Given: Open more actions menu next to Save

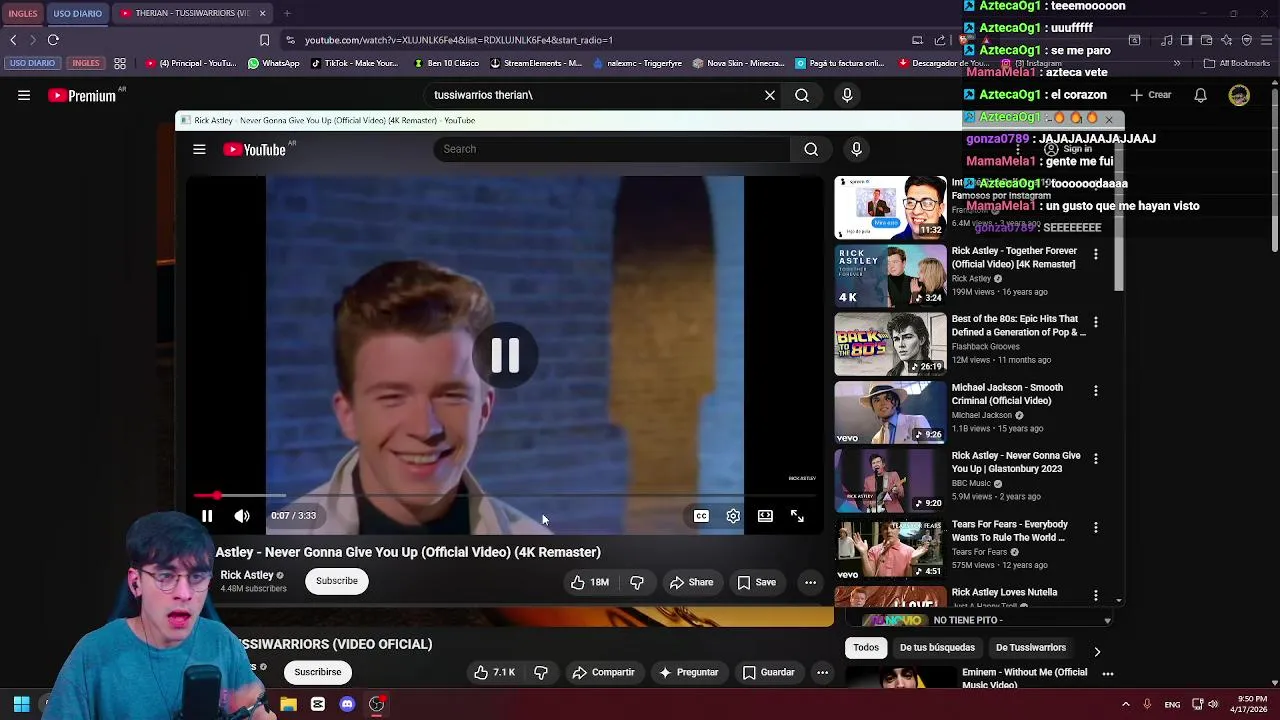Looking at the screenshot, I should point(811,582).
